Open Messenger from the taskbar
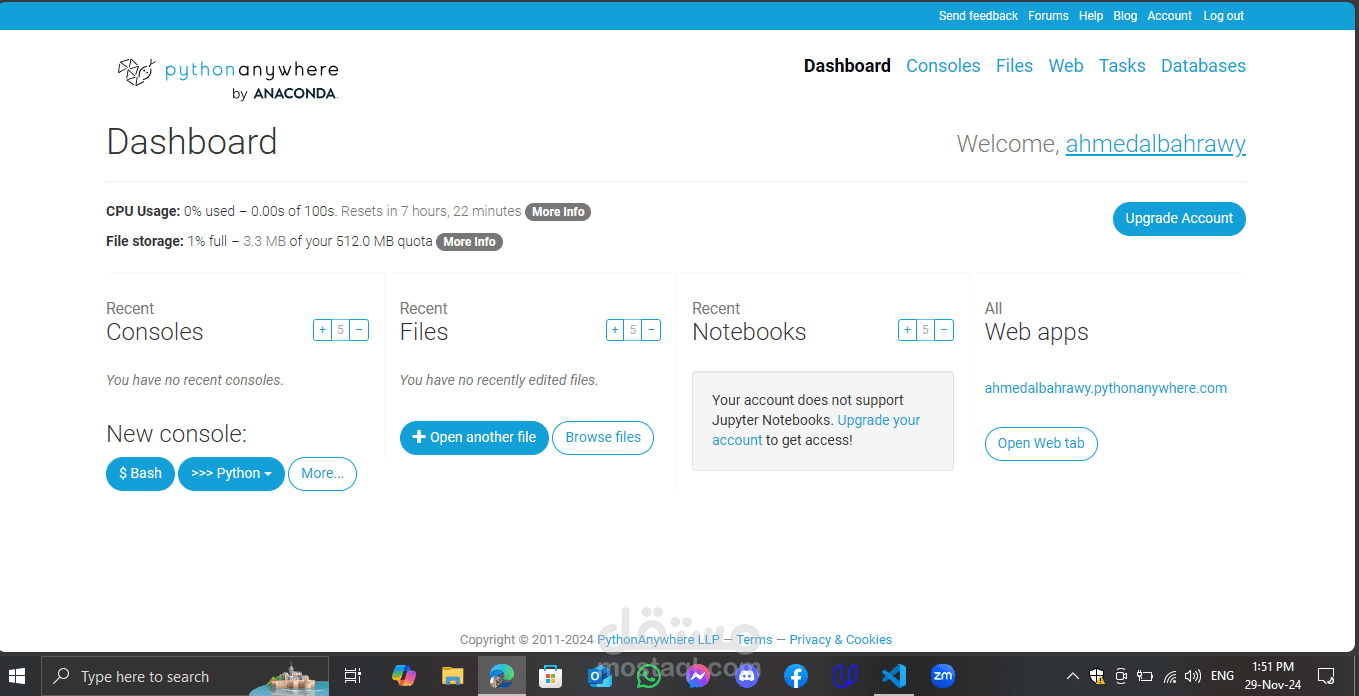This screenshot has height=696, width=1359. 698,676
